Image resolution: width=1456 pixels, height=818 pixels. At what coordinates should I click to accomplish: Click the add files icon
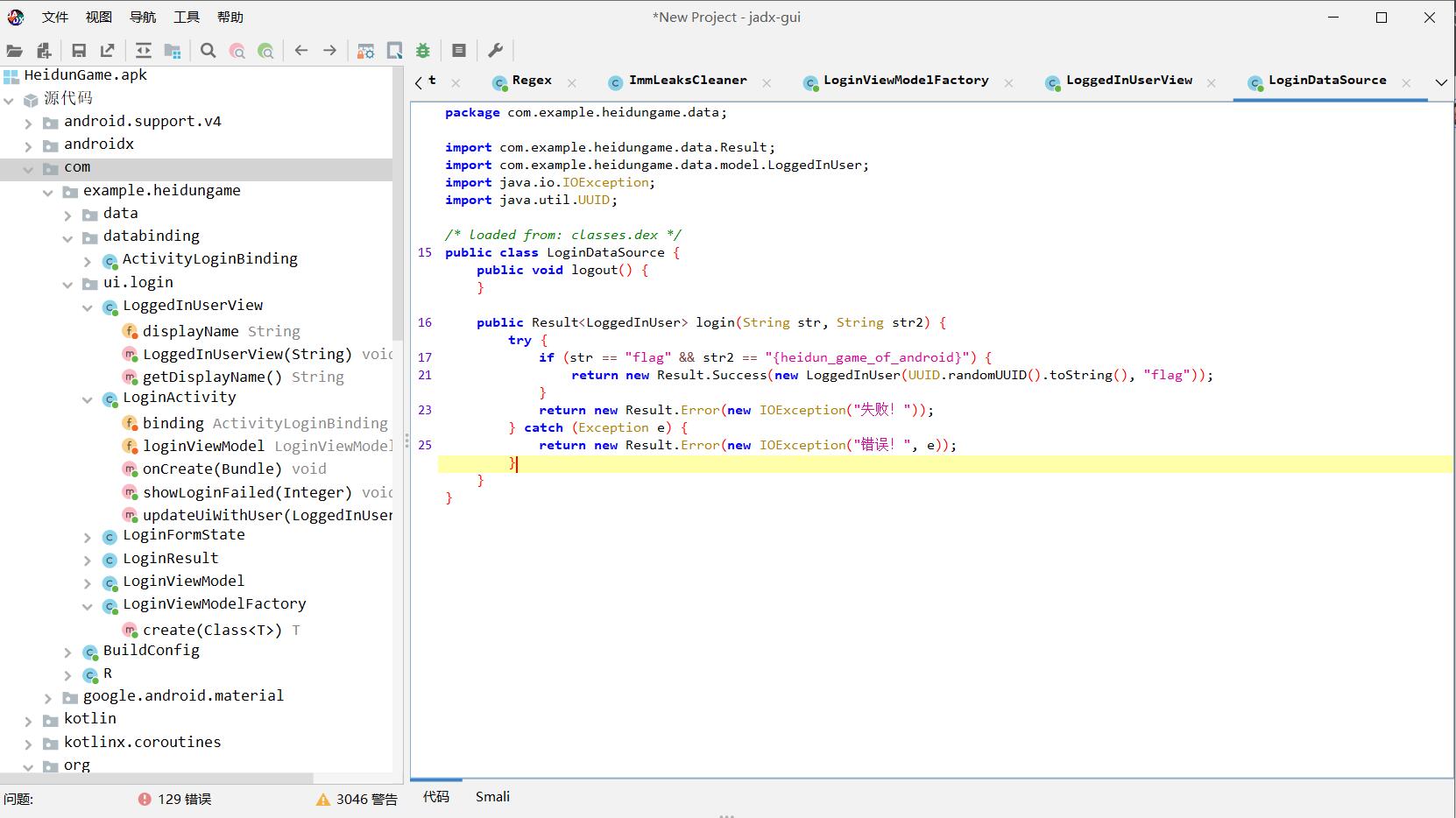click(x=44, y=51)
